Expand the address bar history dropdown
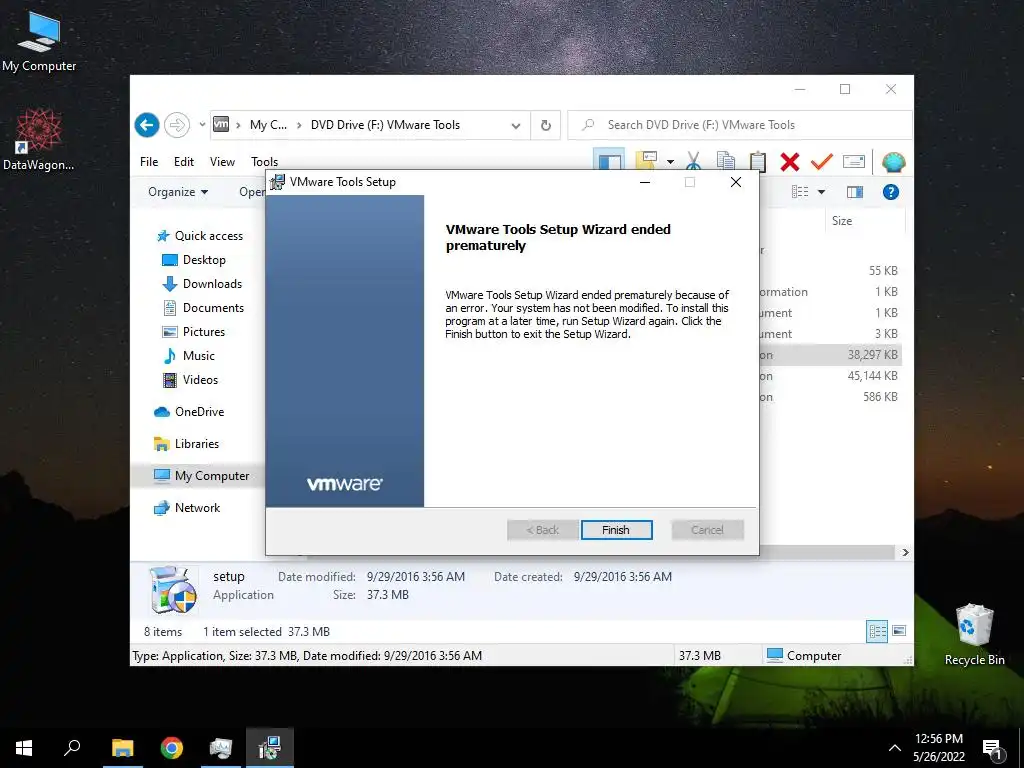The height and width of the screenshot is (768, 1024). (x=516, y=125)
